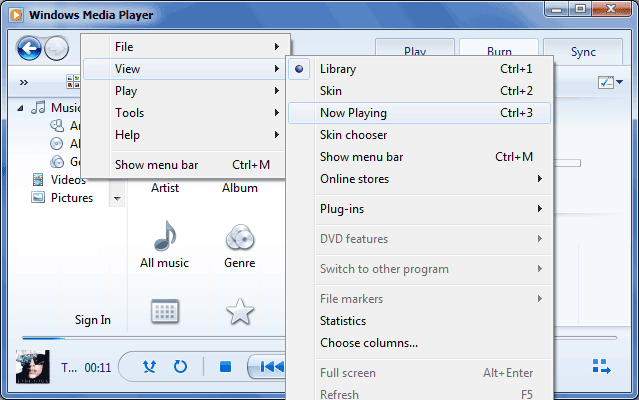Choose Skin chooser in the submenu
639x400 pixels.
[419, 135]
